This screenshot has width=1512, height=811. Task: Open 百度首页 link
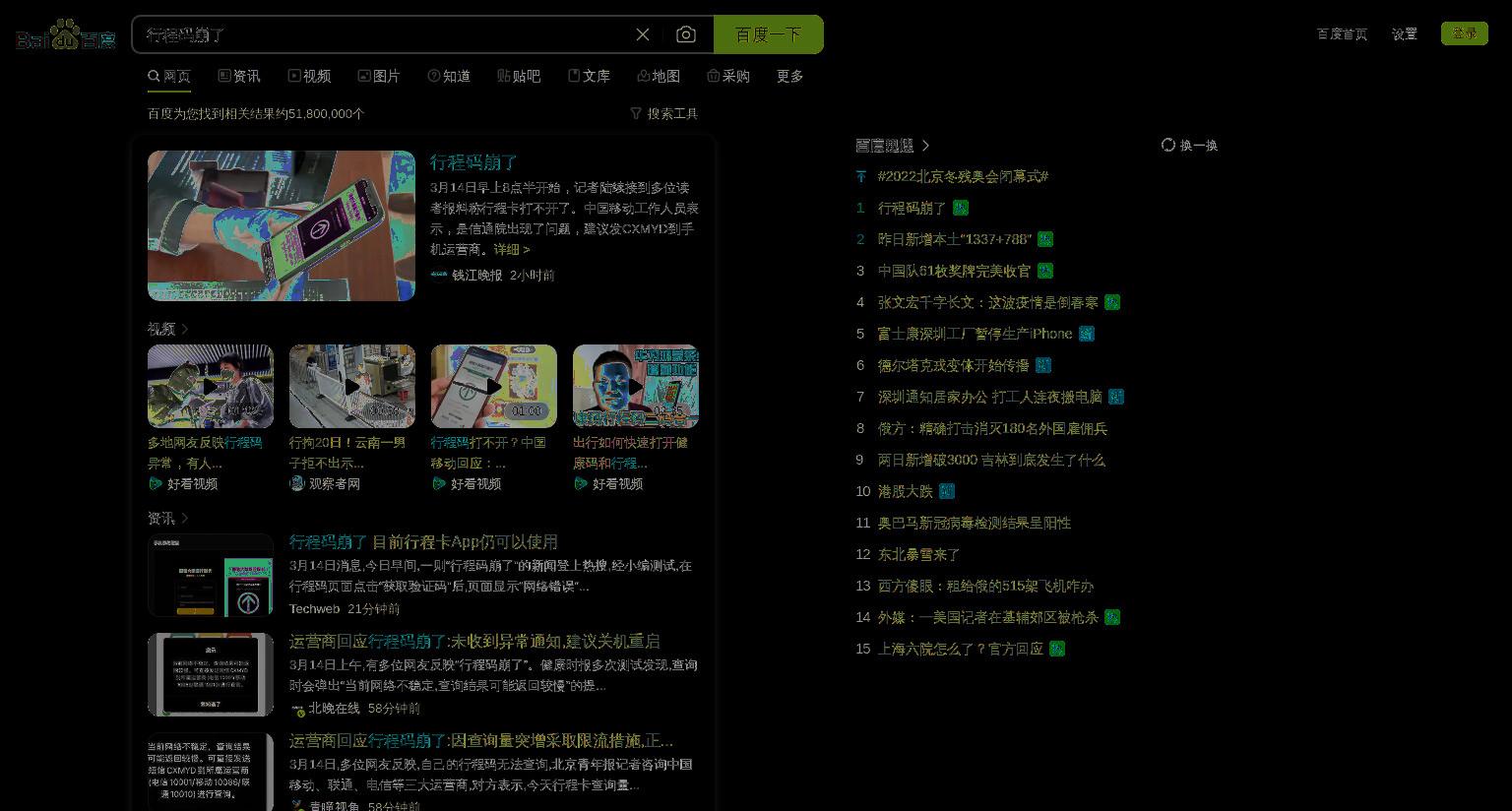pyautogui.click(x=1342, y=33)
